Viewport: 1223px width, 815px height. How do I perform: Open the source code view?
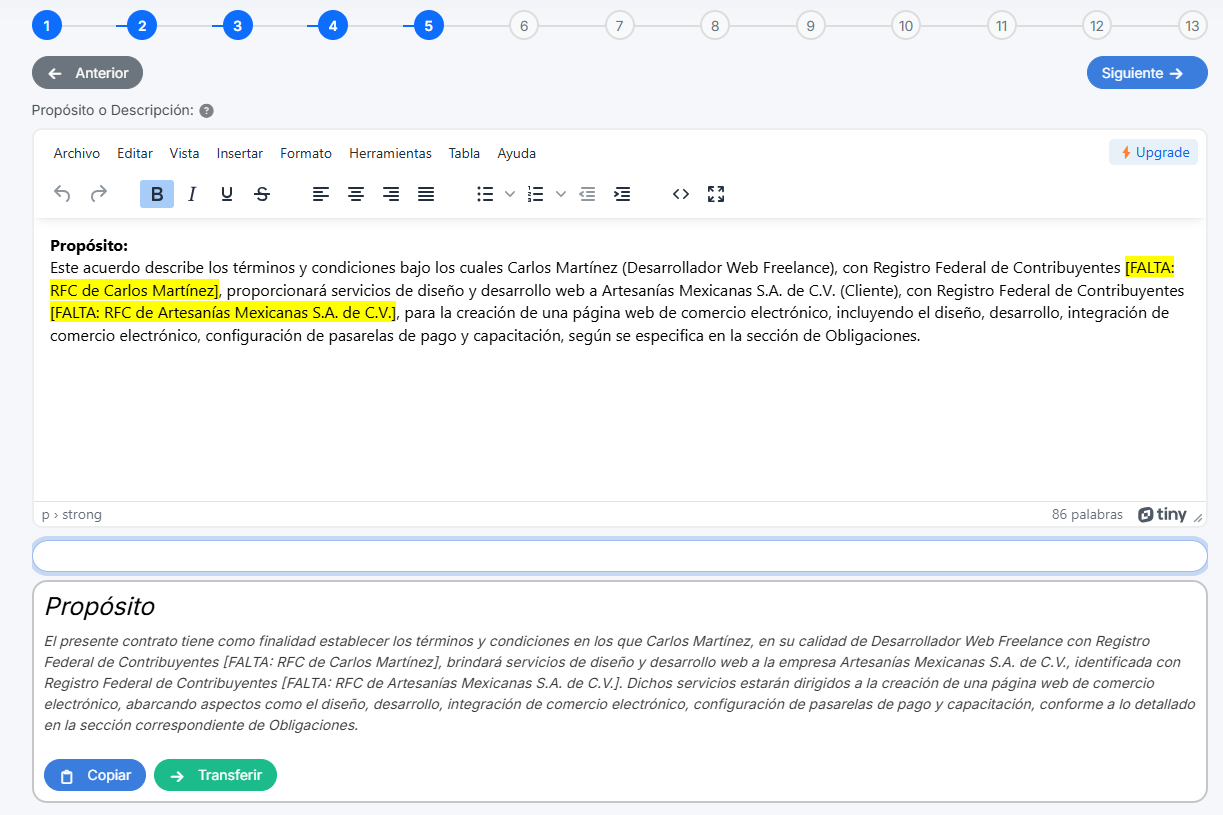681,194
